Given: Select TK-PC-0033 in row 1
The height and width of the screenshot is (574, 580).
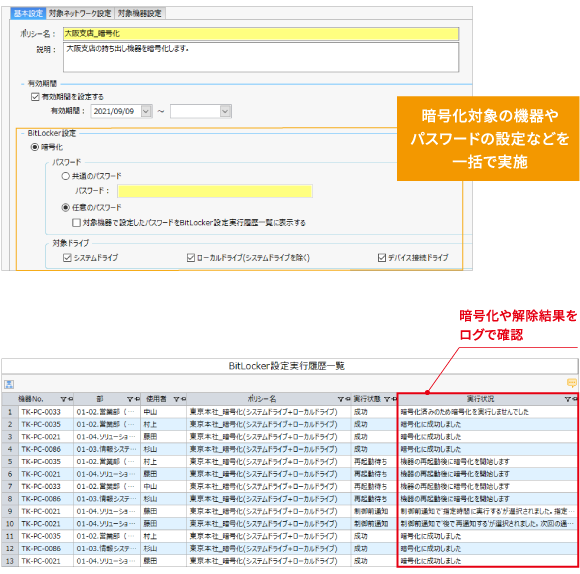Looking at the screenshot, I should [41, 412].
